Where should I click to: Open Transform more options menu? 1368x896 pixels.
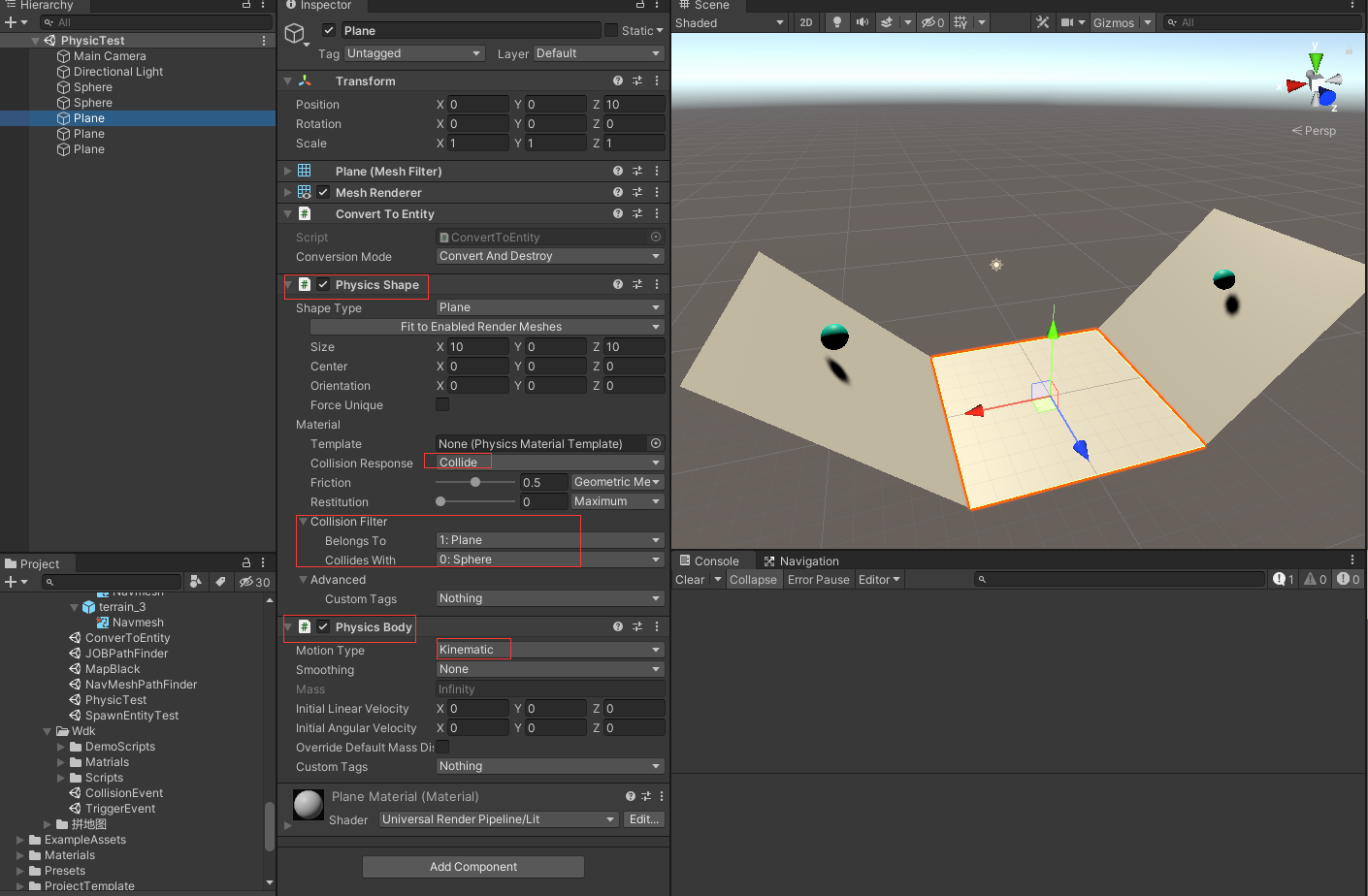pos(657,81)
